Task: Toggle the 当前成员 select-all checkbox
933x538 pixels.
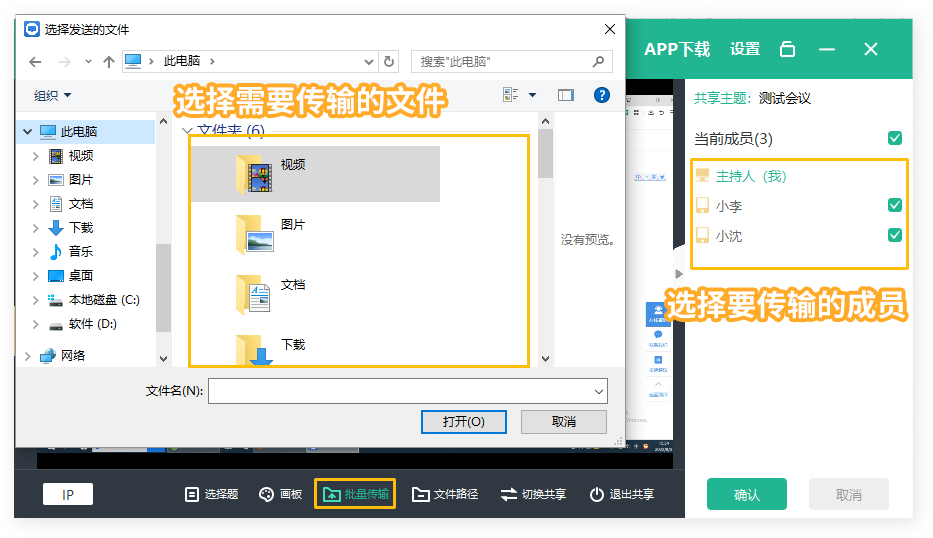Action: point(895,138)
